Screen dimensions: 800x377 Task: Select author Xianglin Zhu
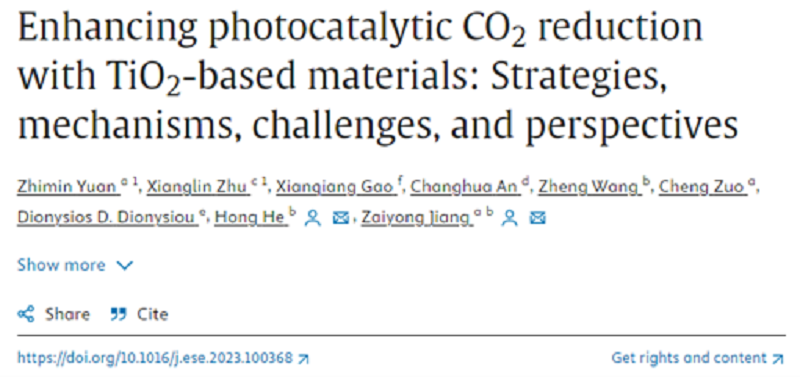click(196, 187)
